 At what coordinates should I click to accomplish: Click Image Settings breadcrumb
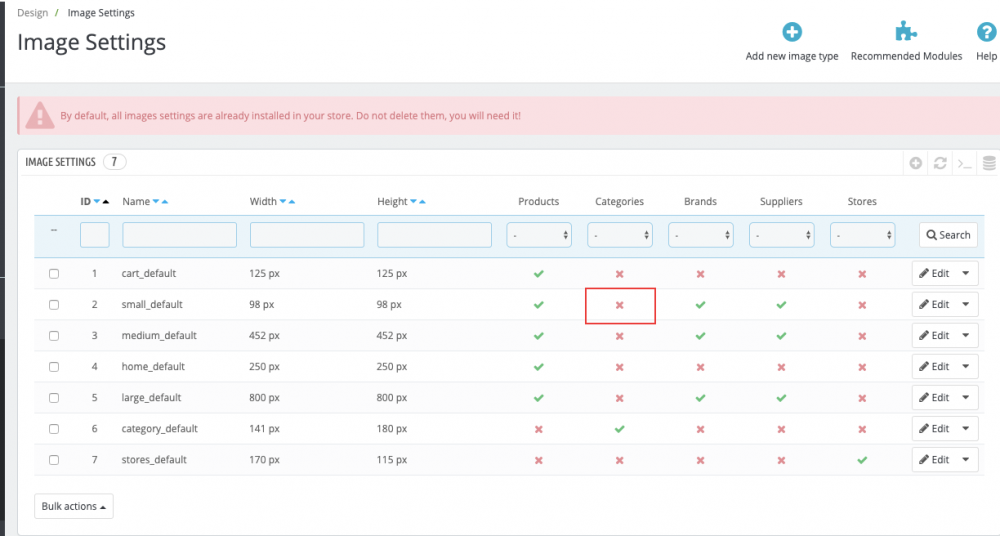click(x=101, y=13)
